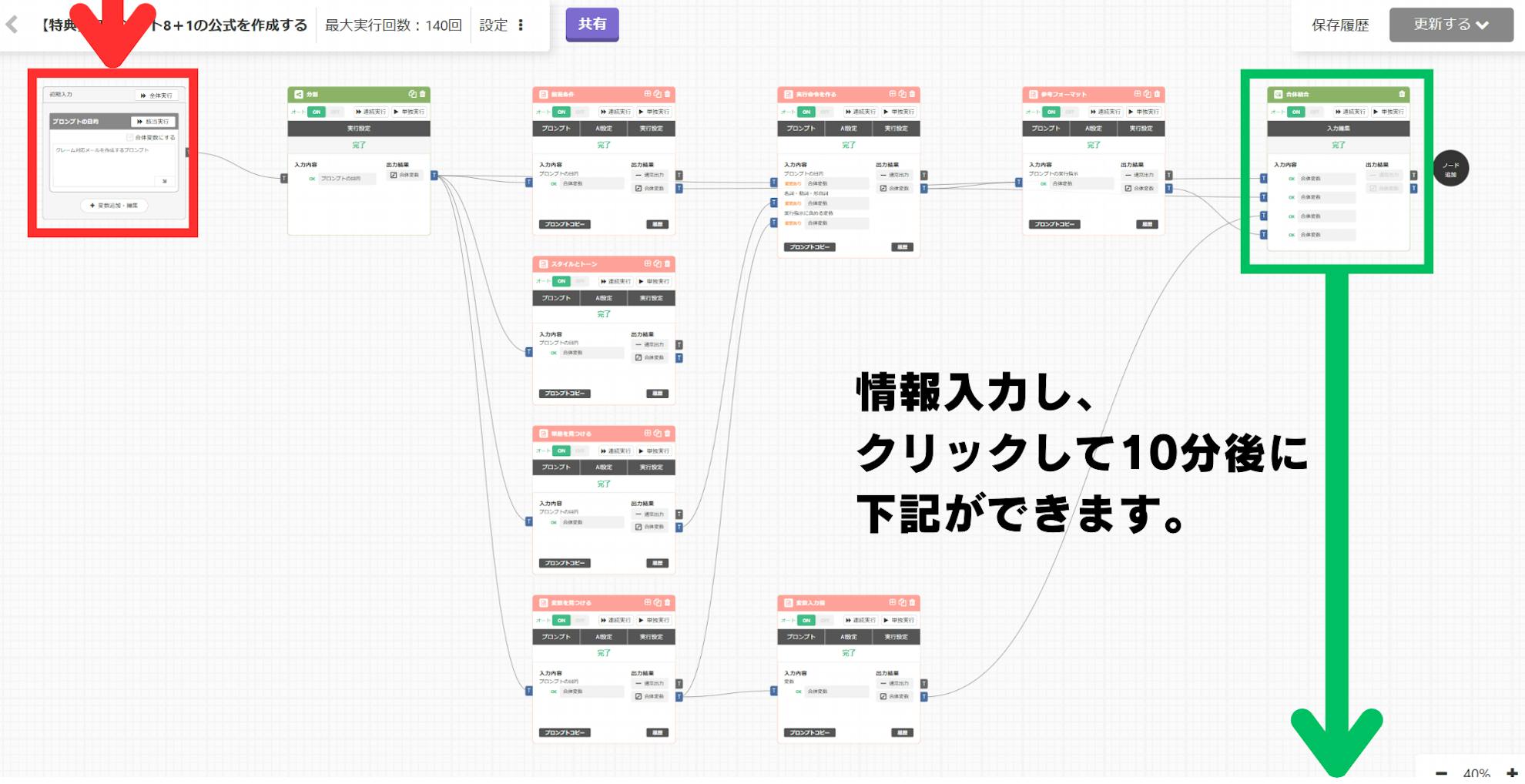
Task: Open the A設定 tab on 参考フォーマット node
Action: (1094, 129)
